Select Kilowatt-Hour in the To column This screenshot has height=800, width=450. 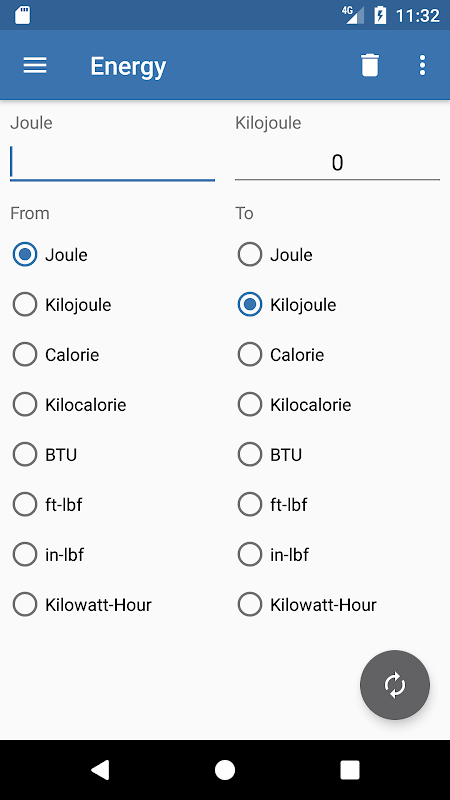tap(307, 605)
